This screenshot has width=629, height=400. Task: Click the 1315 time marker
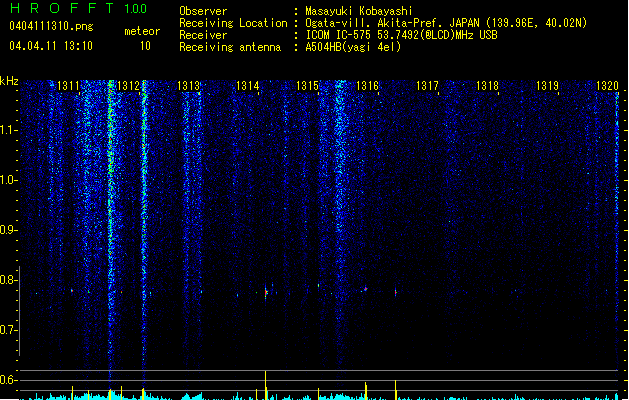308,86
